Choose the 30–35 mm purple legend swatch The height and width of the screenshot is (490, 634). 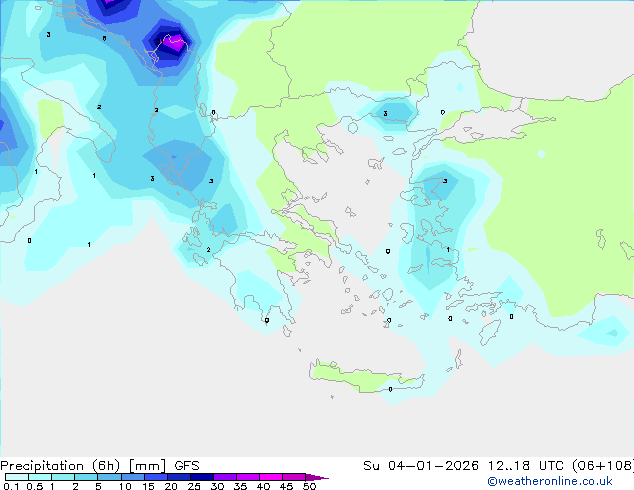click(225, 477)
